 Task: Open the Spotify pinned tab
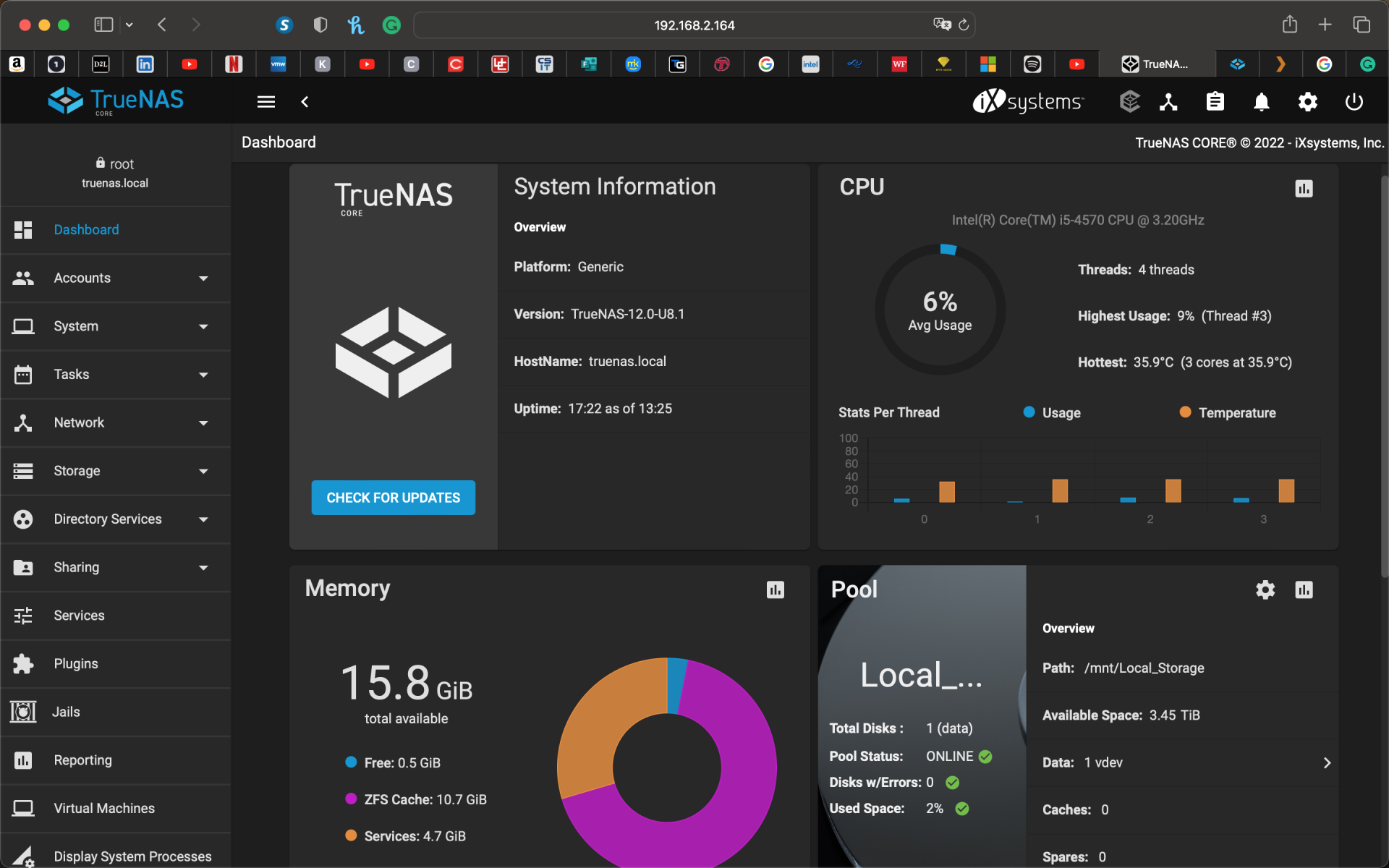tap(1032, 64)
